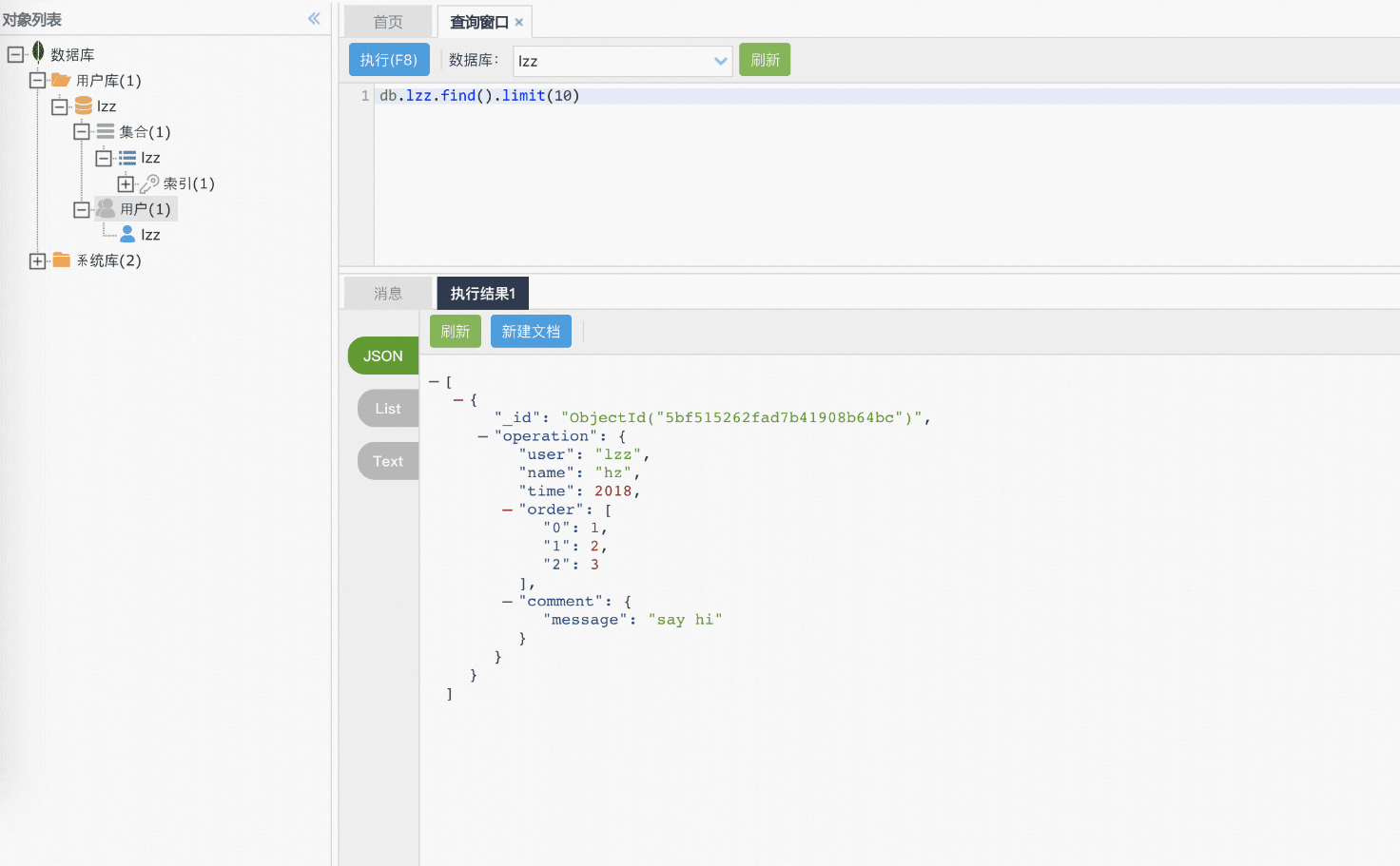Switch result view to Text
This screenshot has width=1400, height=866.
pos(388,461)
